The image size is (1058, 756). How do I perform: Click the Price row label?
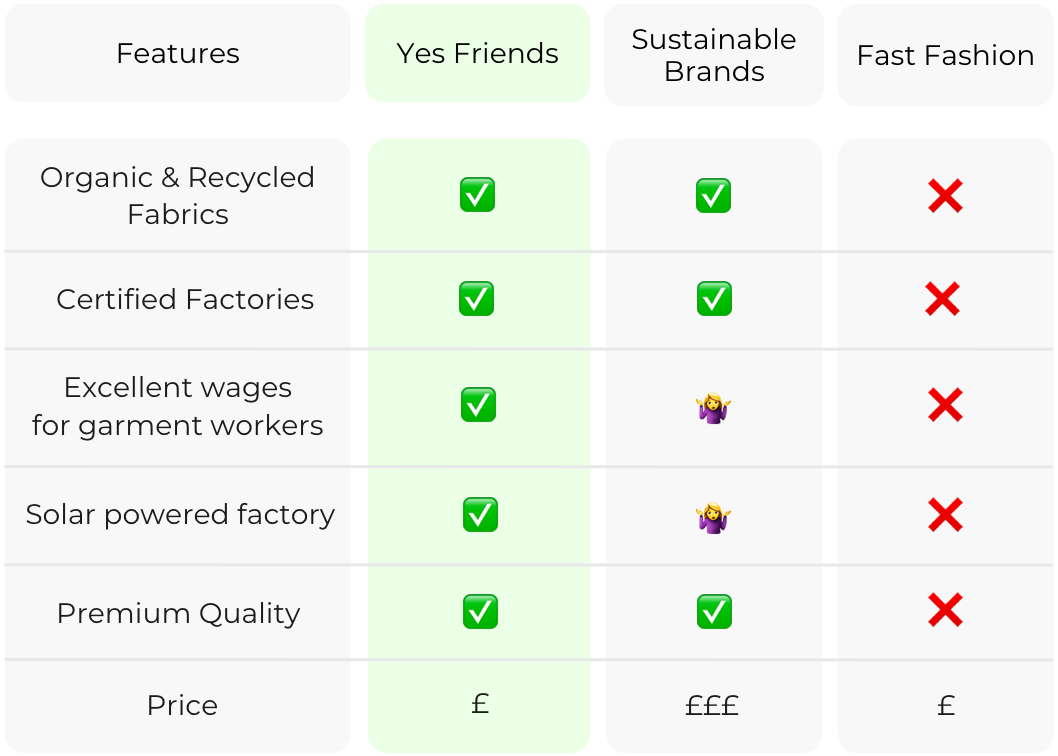point(182,705)
